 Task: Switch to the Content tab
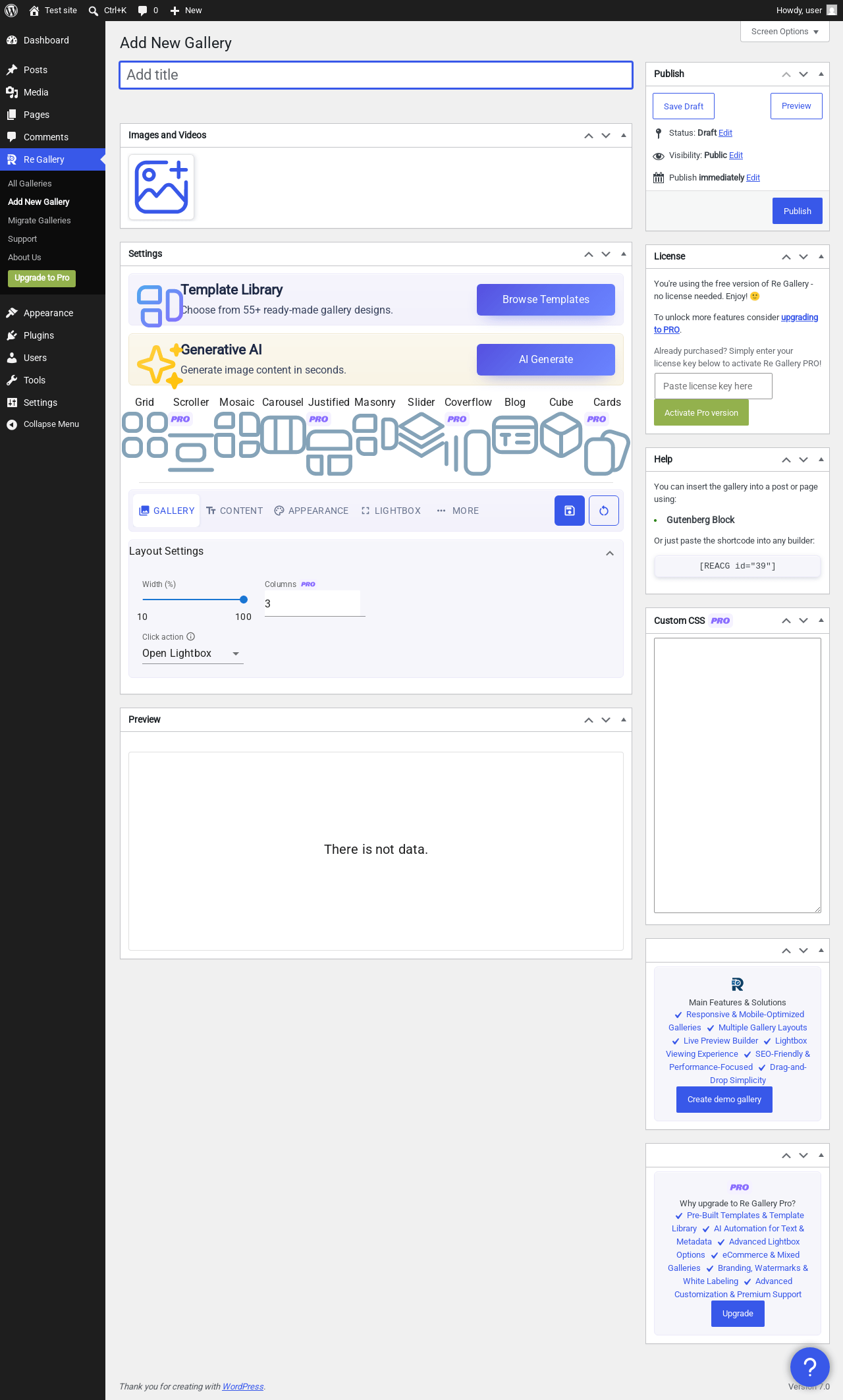(x=234, y=511)
